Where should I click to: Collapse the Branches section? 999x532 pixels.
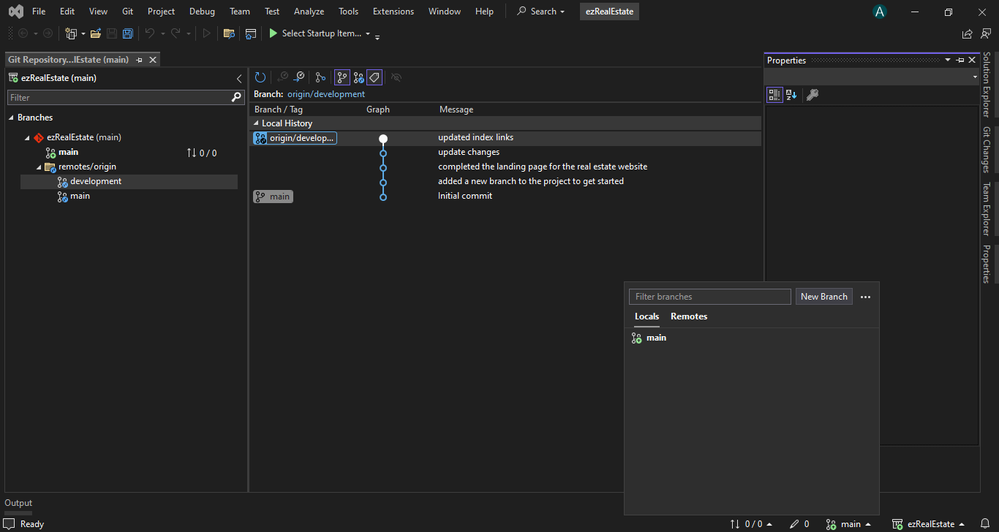coord(11,118)
